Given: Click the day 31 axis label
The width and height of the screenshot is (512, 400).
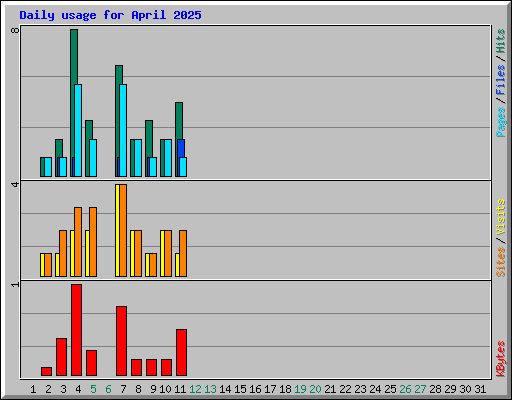Looking at the screenshot, I should [x=480, y=389].
